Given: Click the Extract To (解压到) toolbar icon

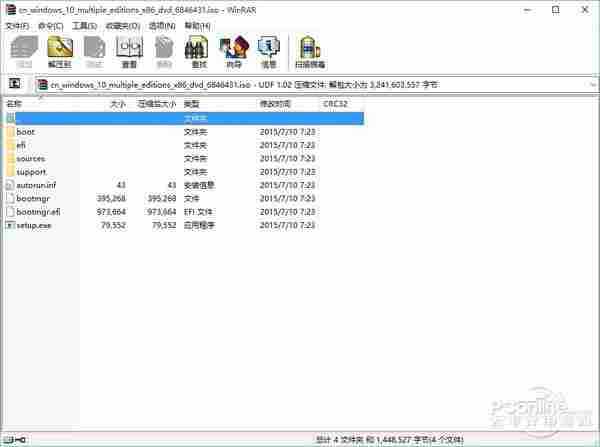Looking at the screenshot, I should (60, 50).
